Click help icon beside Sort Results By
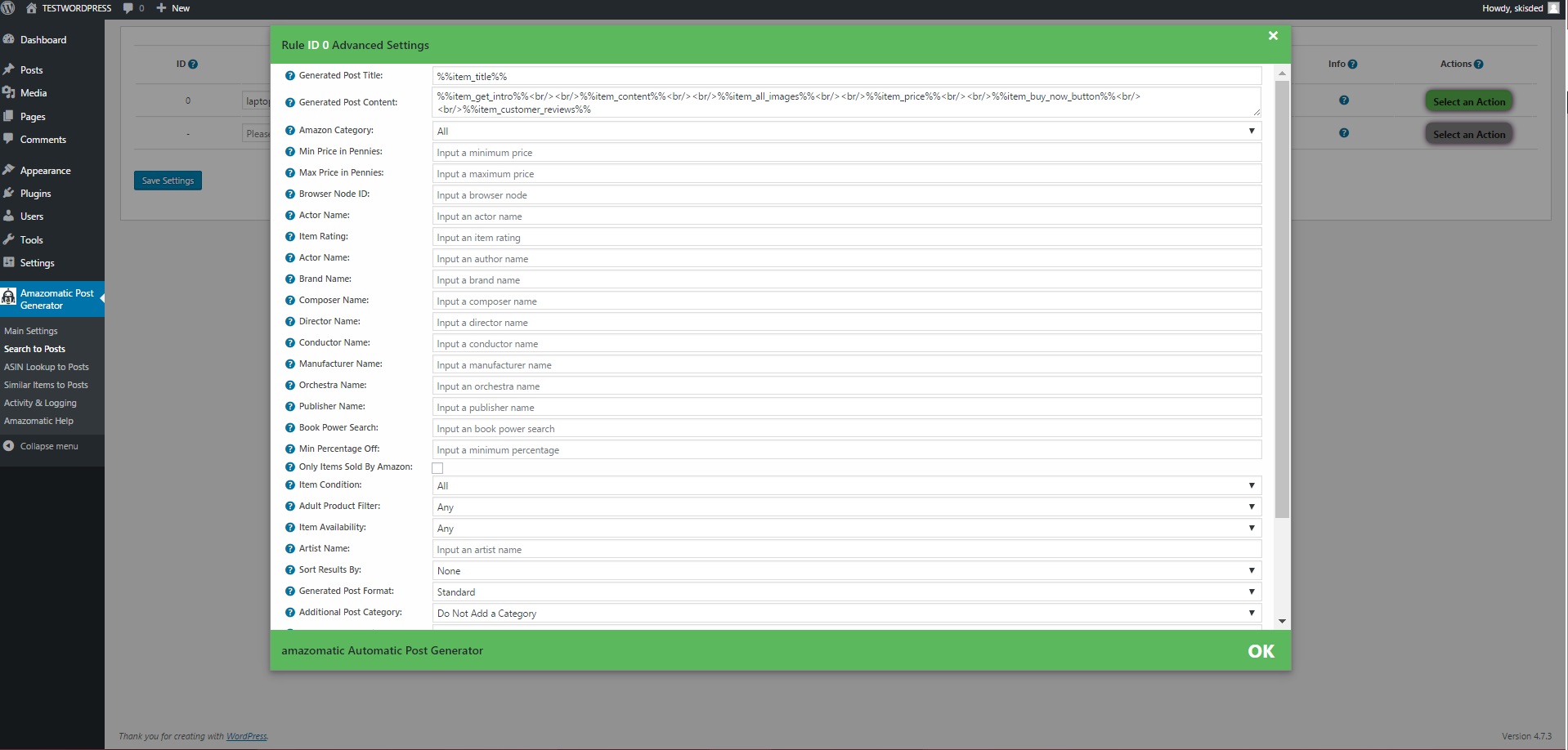1568x750 pixels. pos(289,570)
